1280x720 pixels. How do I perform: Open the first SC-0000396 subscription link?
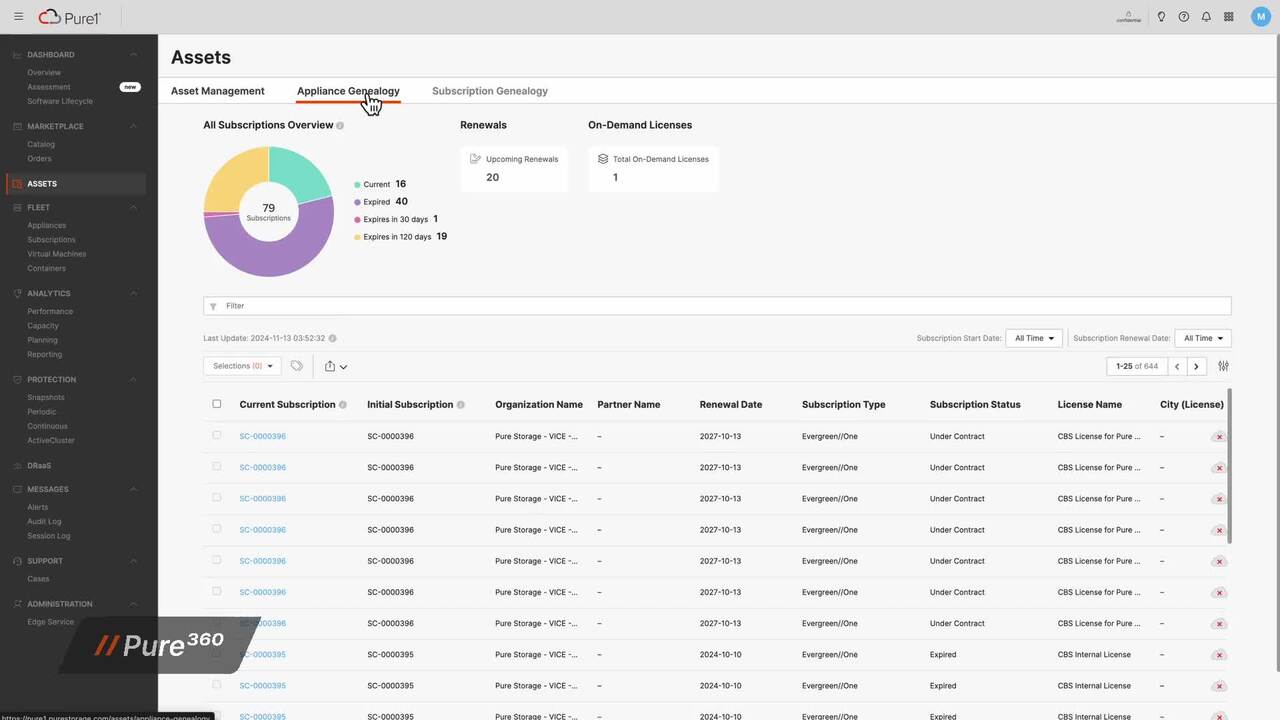262,436
